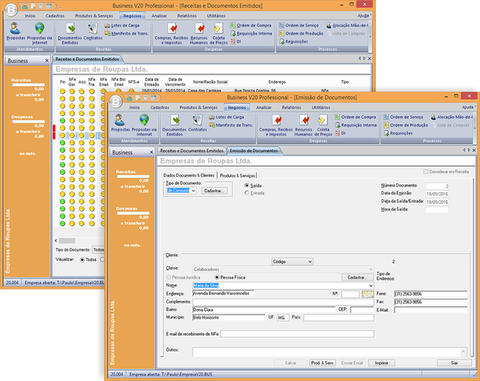
Task: Select the Saída radio button
Action: (247, 185)
